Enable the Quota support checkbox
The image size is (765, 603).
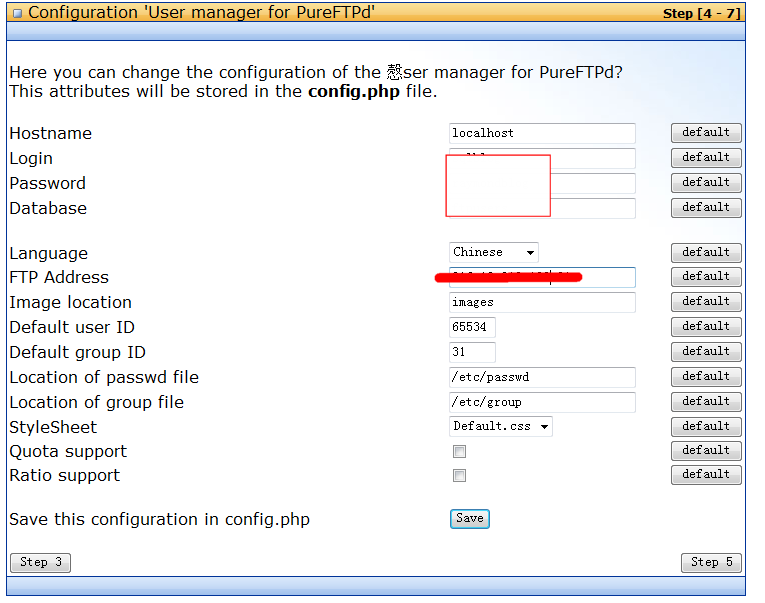click(459, 451)
